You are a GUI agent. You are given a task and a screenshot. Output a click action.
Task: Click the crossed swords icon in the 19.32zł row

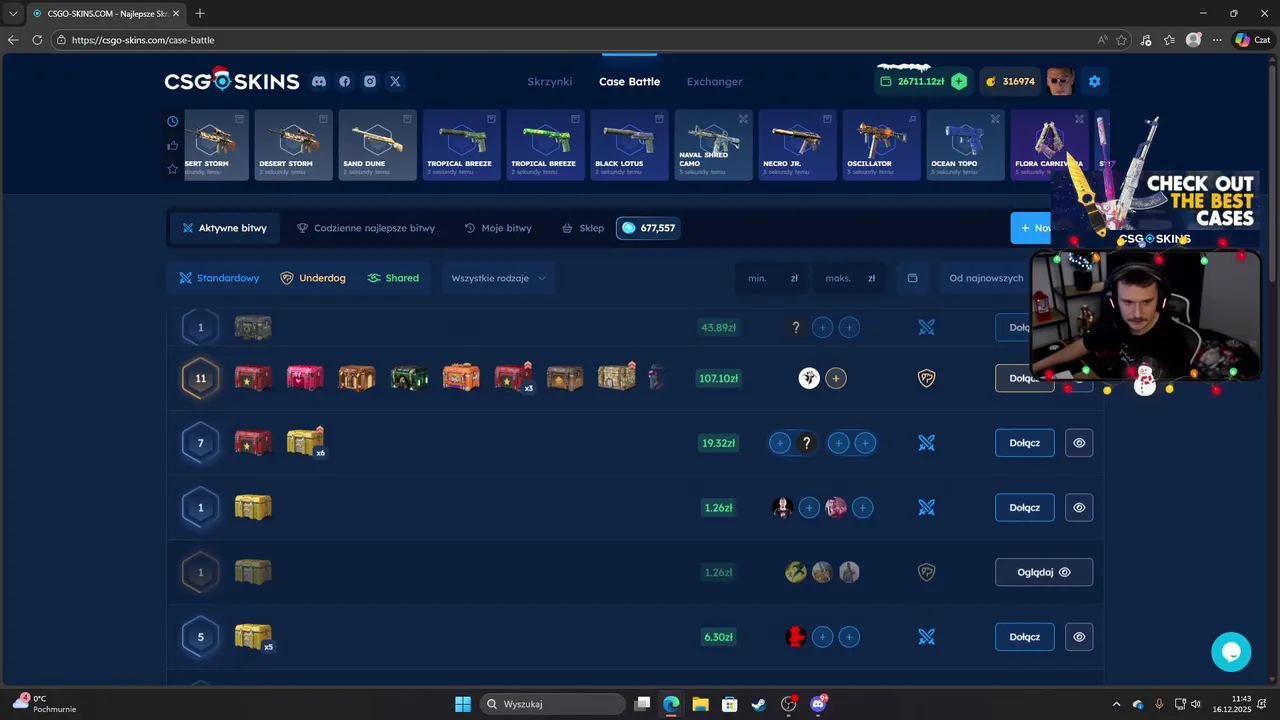pyautogui.click(x=927, y=443)
